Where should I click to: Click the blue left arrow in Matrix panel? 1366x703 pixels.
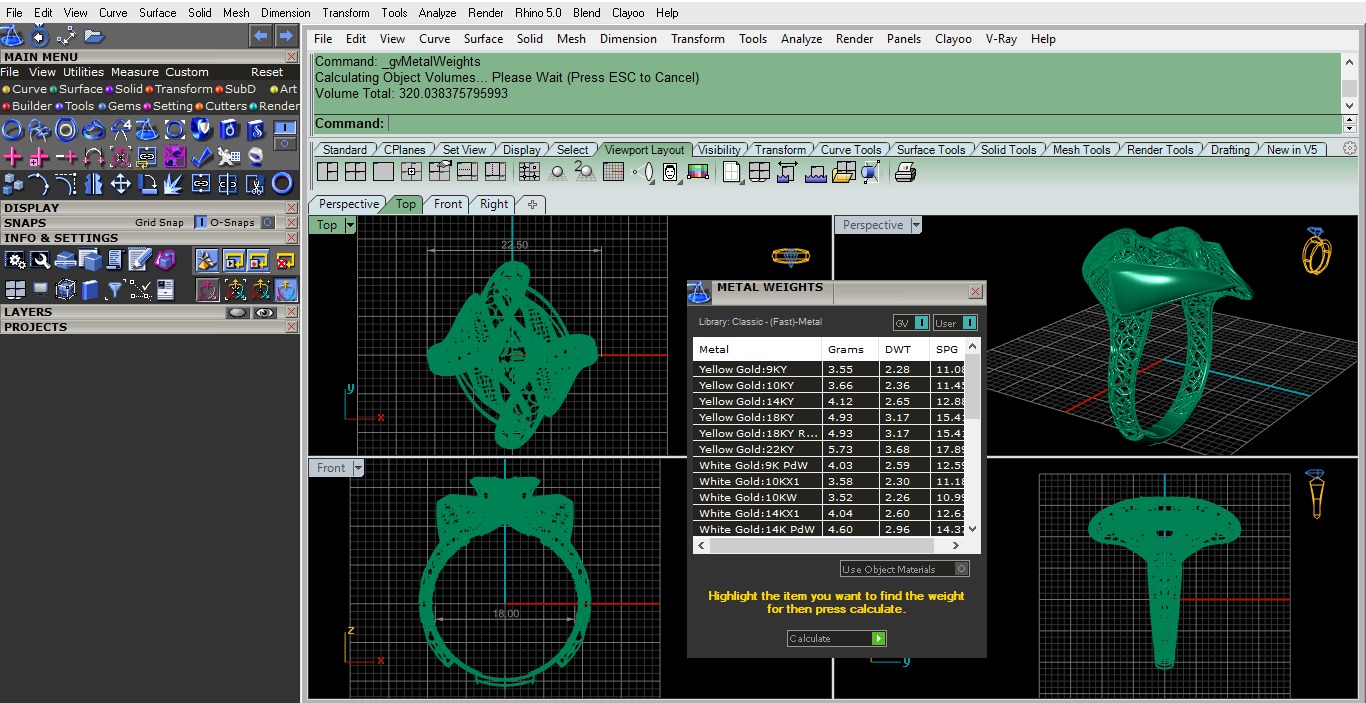click(x=261, y=36)
